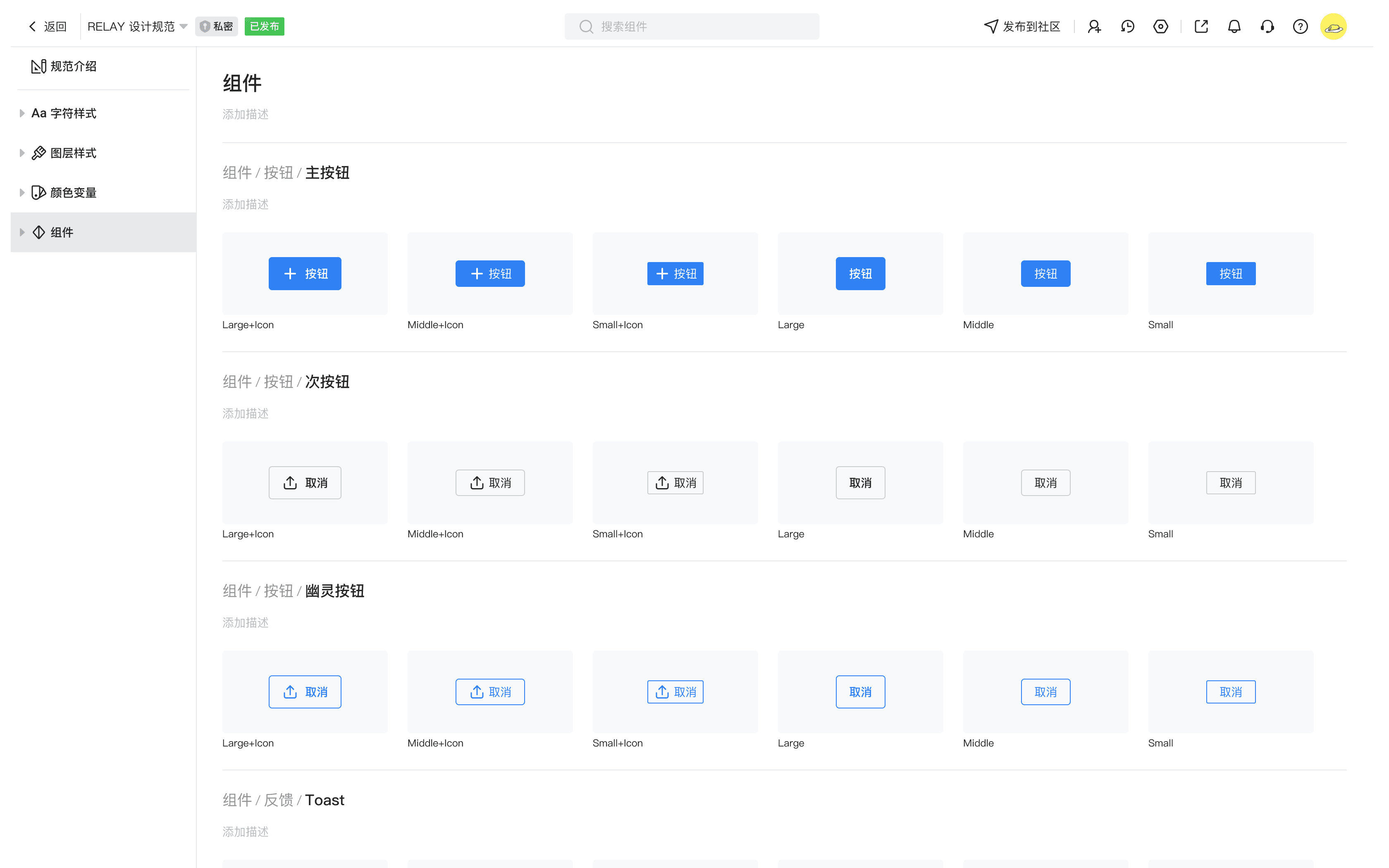
Task: Click 添加描述 under 次按钮 heading
Action: (246, 413)
